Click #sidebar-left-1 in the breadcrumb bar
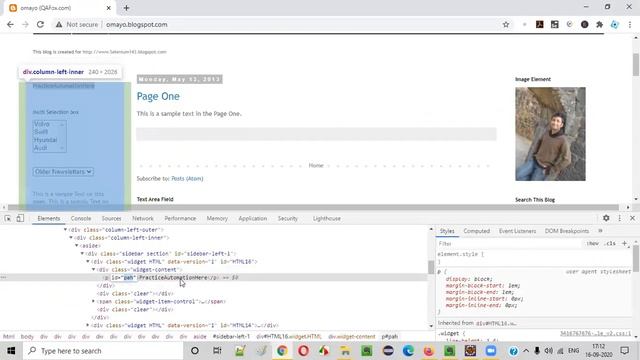The image size is (640, 360). tap(231, 337)
